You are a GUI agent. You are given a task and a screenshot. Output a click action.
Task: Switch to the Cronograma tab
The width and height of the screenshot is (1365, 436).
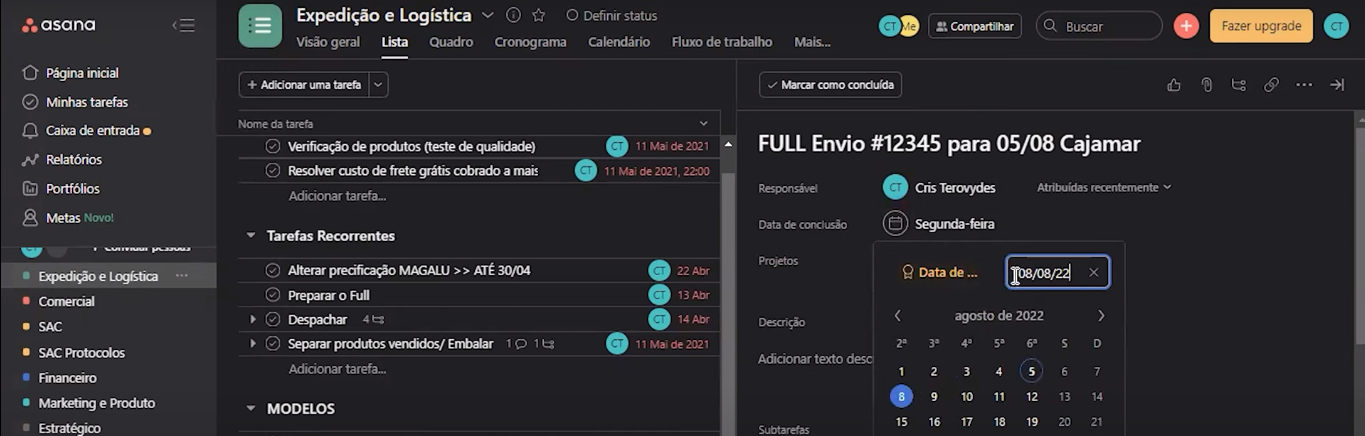pos(530,42)
